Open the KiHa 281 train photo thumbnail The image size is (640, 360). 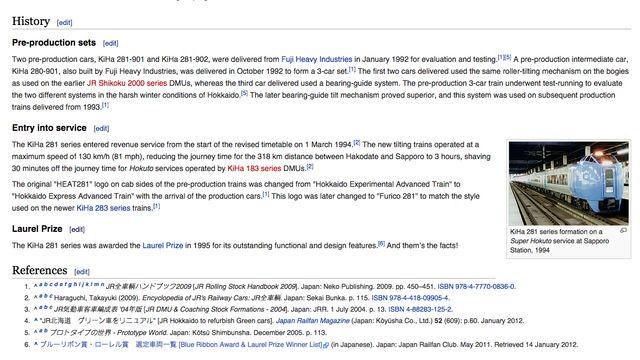569,183
